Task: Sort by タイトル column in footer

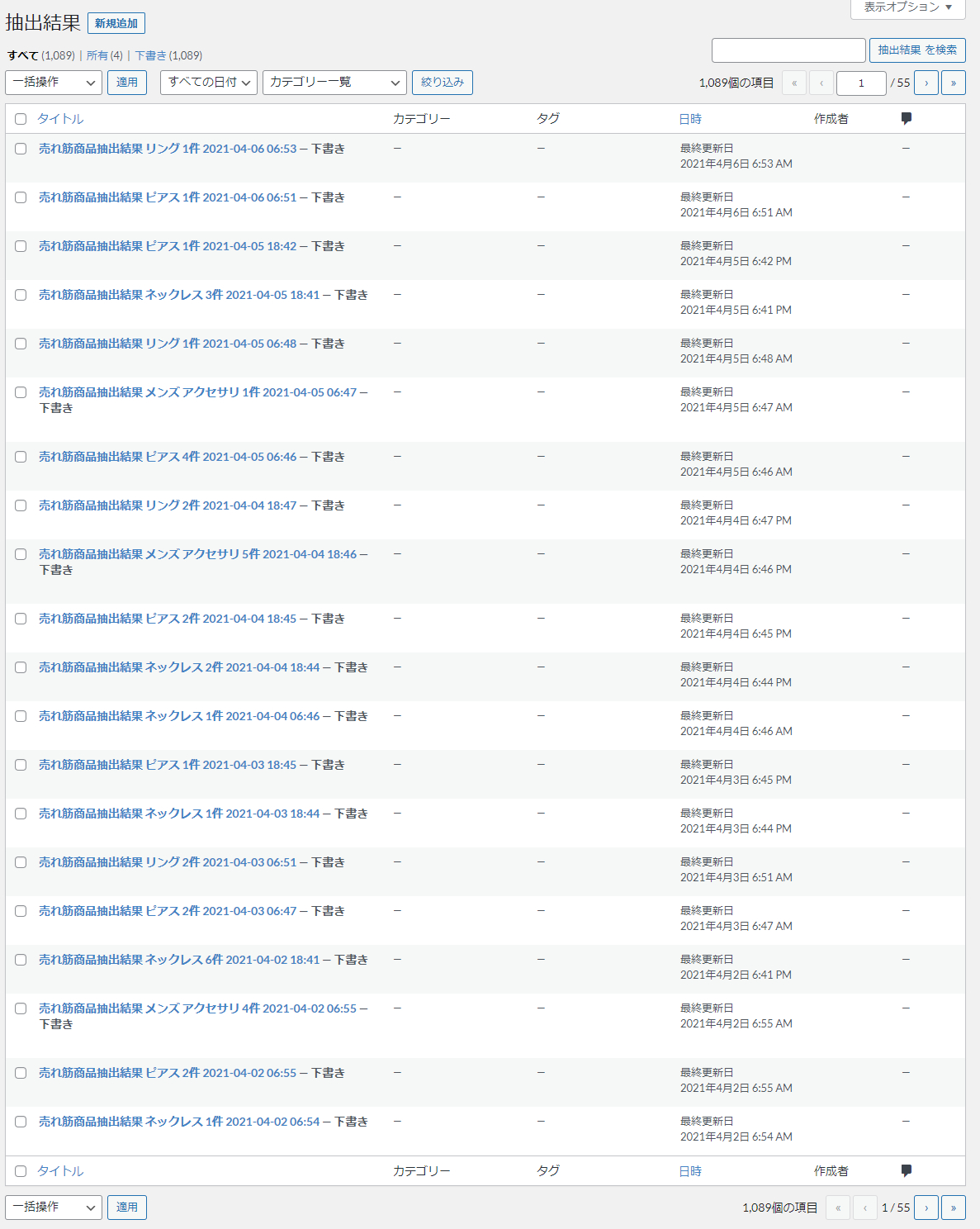Action: tap(60, 1171)
